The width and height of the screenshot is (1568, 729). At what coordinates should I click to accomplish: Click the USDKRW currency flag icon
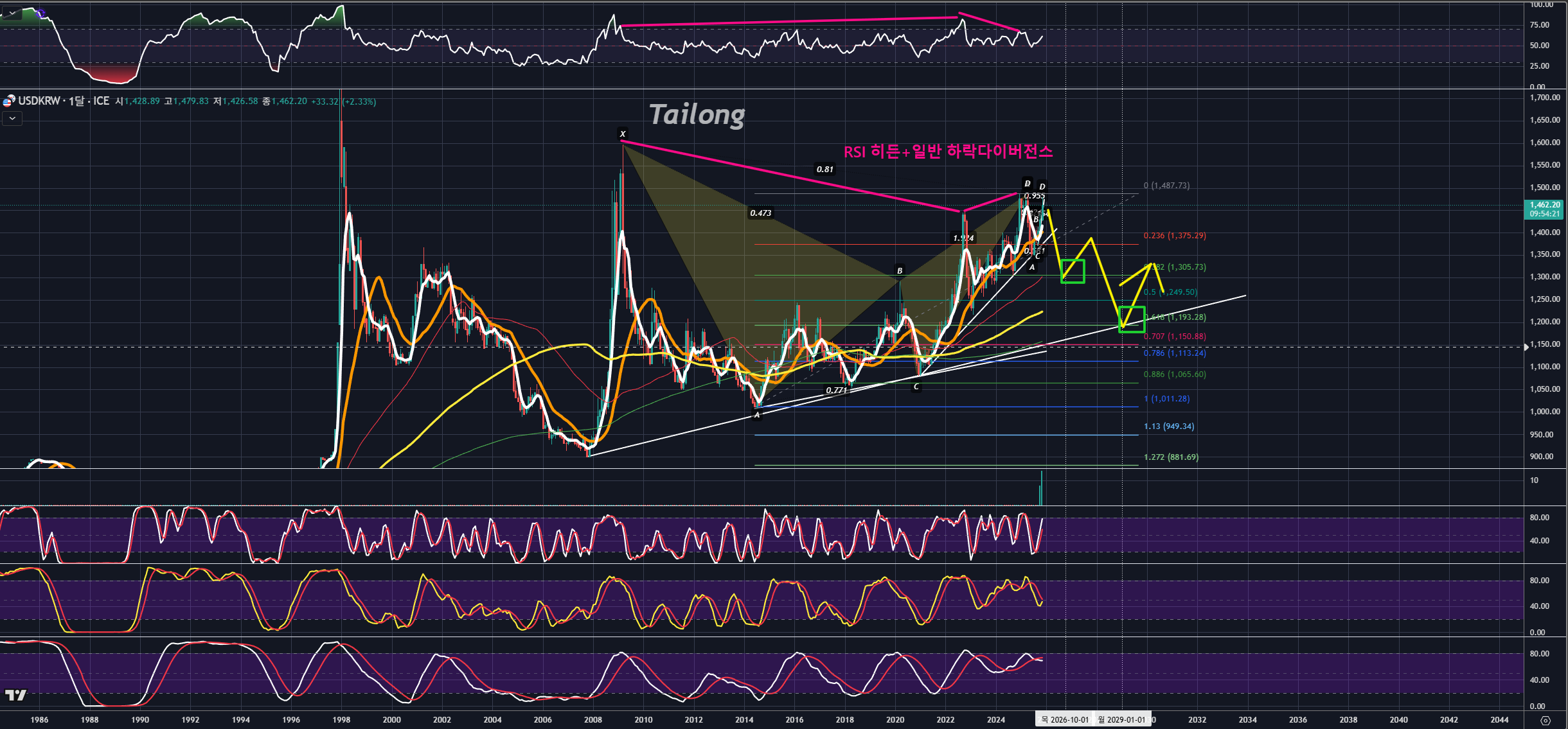pos(8,101)
